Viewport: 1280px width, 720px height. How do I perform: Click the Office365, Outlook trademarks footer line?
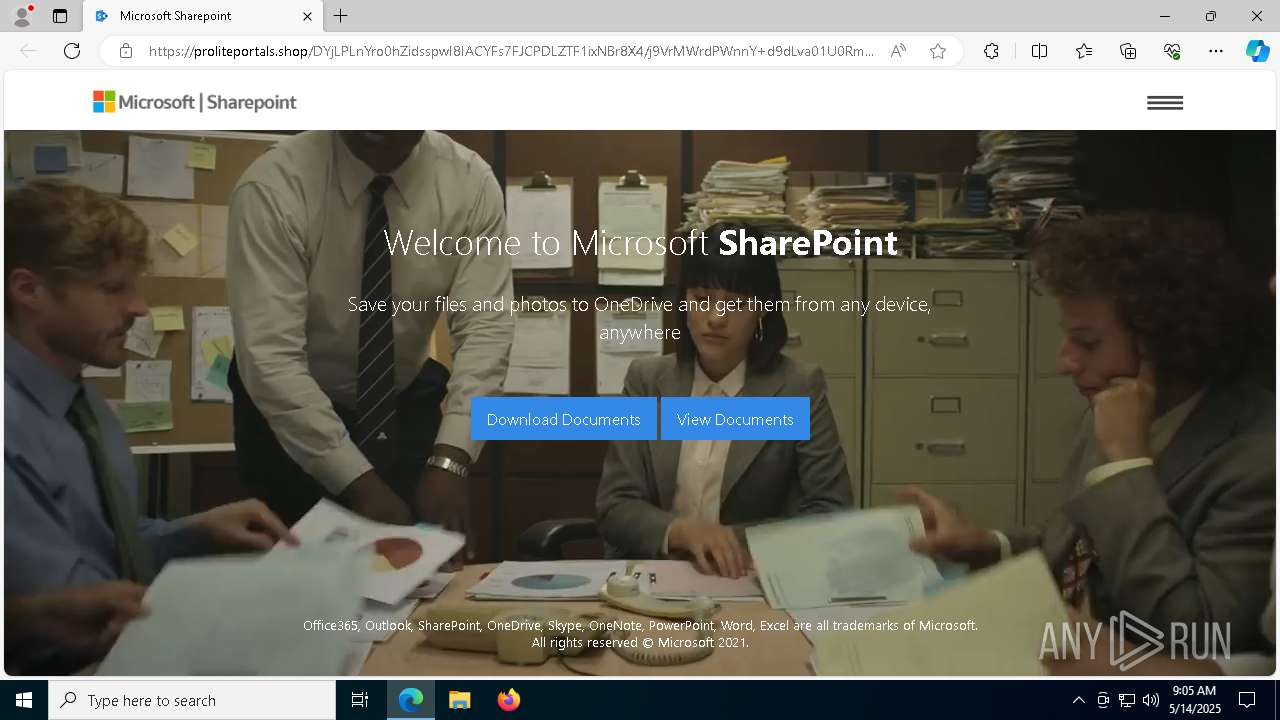(640, 625)
